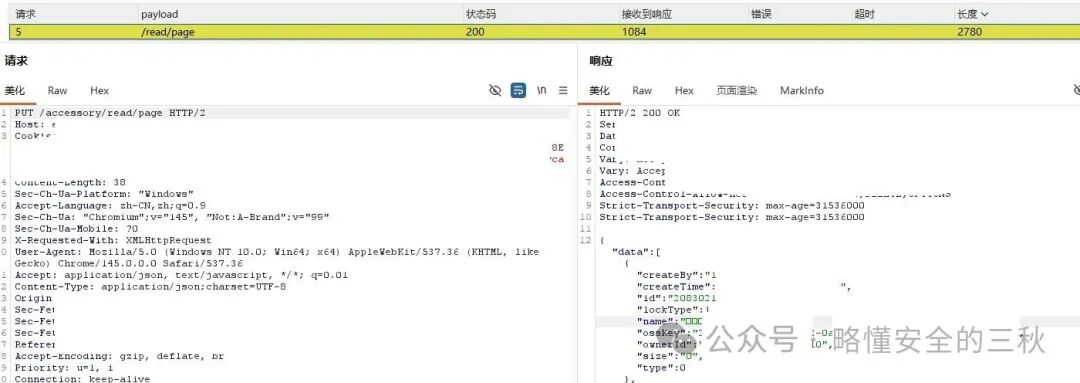Click the Priority: u=1, i header
The height and width of the screenshot is (383, 1080).
[x=63, y=368]
